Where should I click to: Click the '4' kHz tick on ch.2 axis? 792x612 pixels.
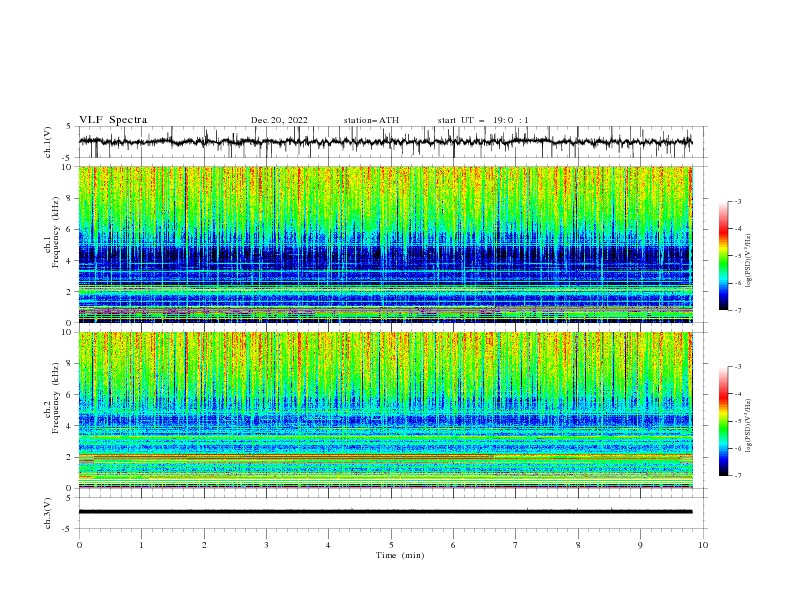(70, 426)
